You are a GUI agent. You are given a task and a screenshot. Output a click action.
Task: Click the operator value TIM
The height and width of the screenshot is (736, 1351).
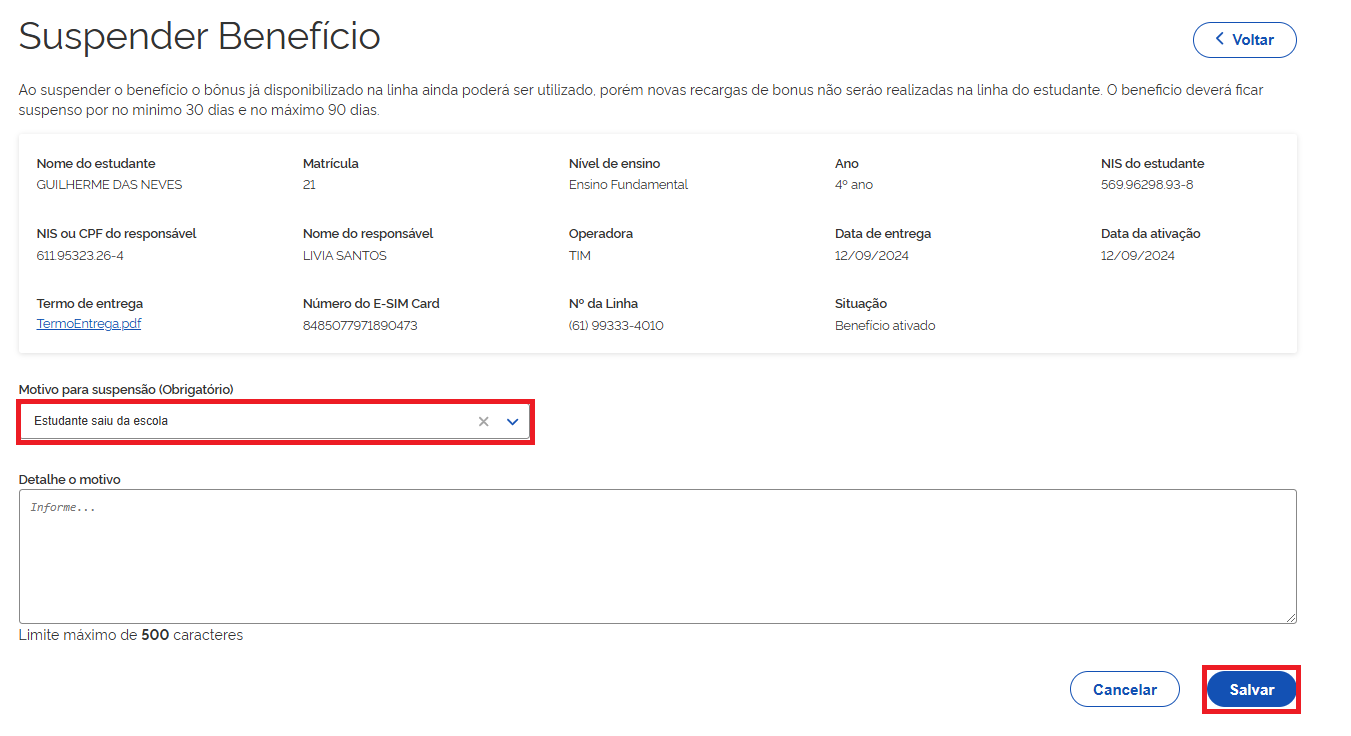[580, 256]
